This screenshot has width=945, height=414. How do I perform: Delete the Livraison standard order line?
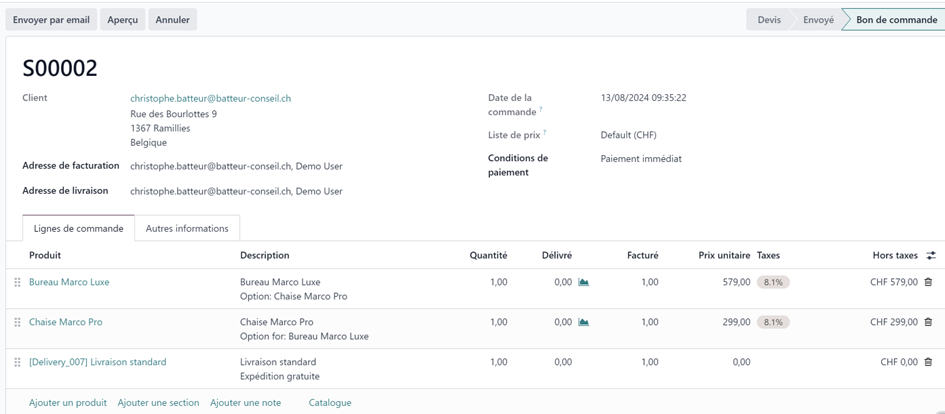[928, 362]
